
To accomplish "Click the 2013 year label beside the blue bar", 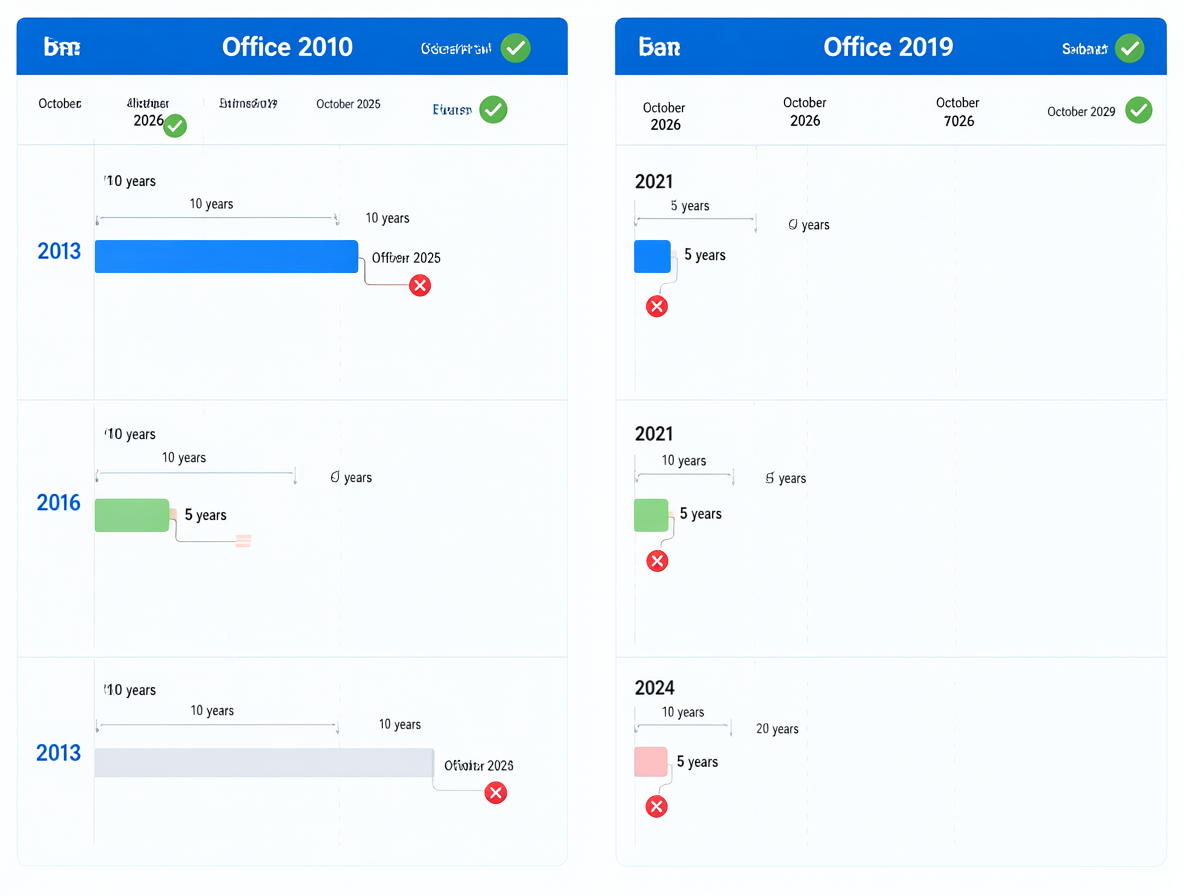I will pos(59,251).
